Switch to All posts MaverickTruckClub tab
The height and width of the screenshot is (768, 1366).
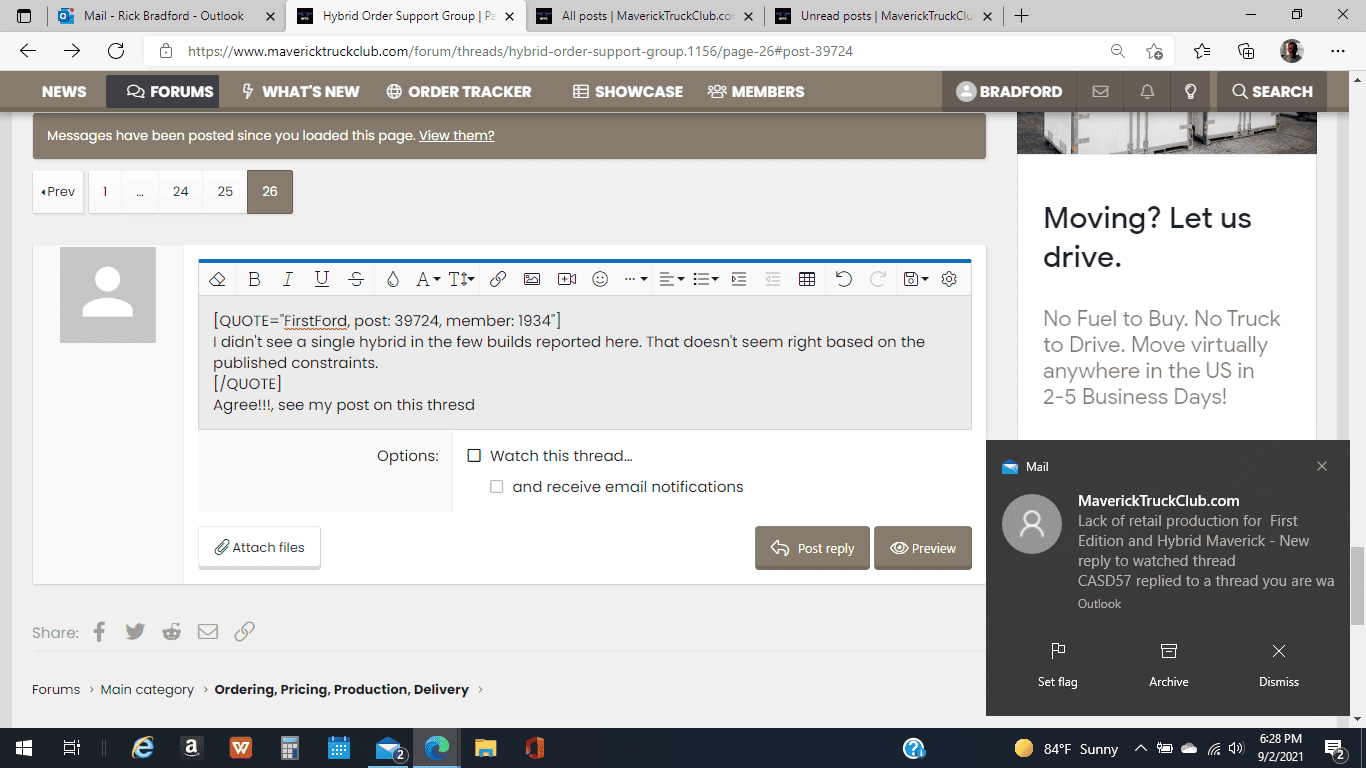pyautogui.click(x=647, y=16)
